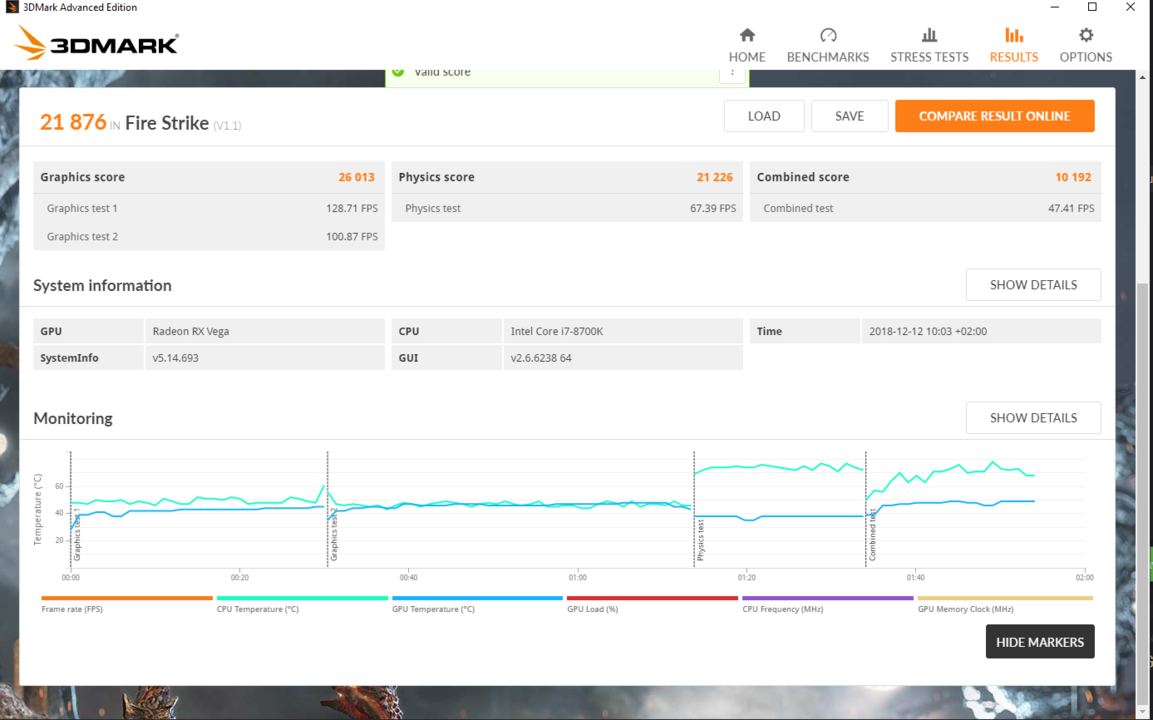1153x720 pixels.
Task: Click the Combined test marker
Action: pos(872,536)
